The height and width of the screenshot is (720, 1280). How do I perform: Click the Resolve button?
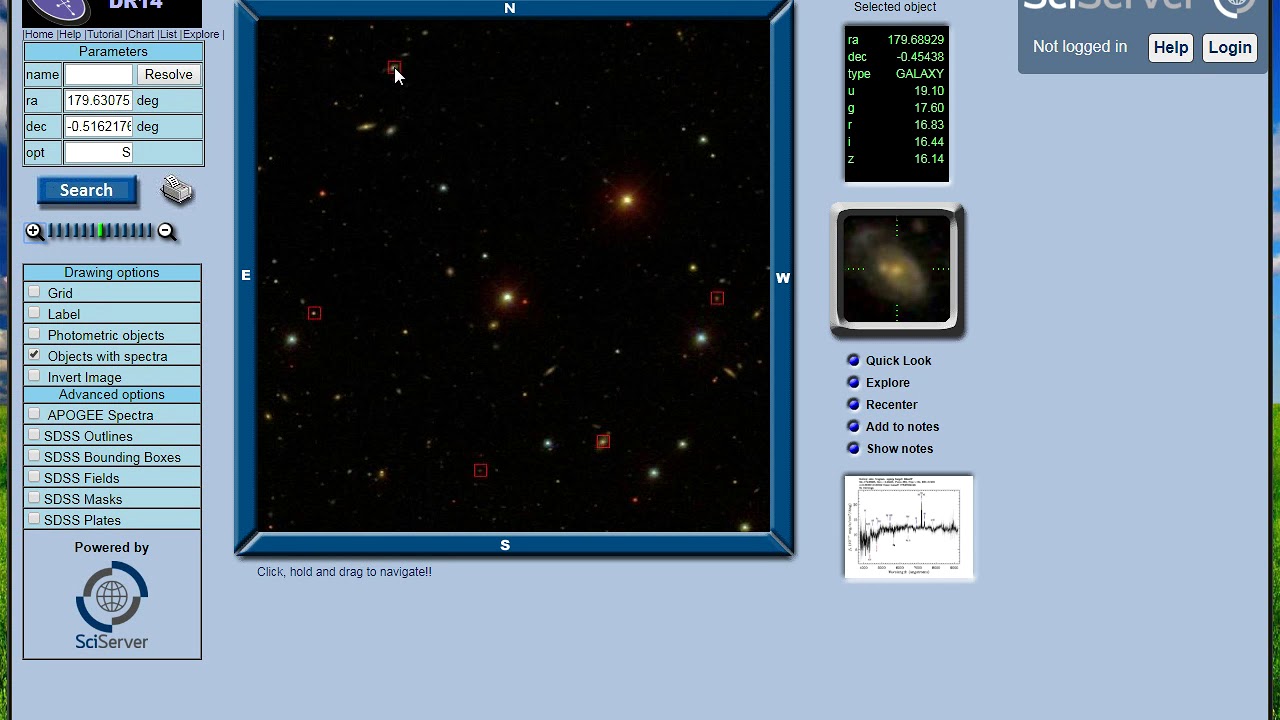click(168, 75)
